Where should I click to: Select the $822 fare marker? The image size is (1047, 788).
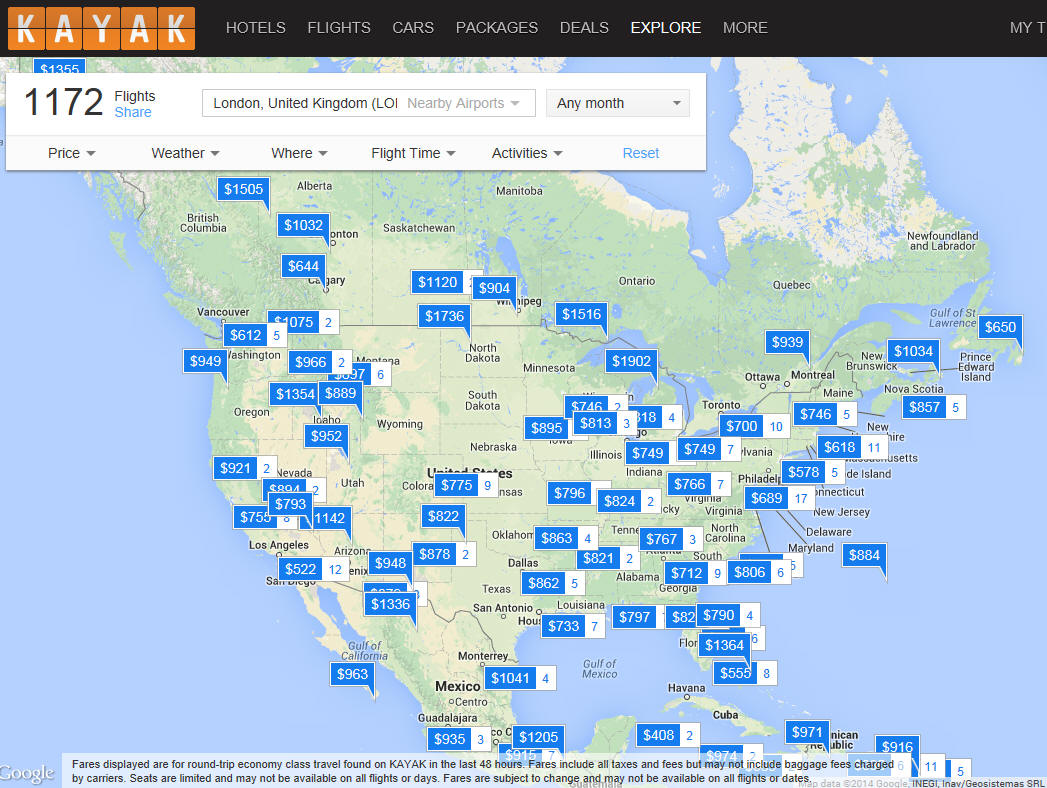click(x=443, y=516)
